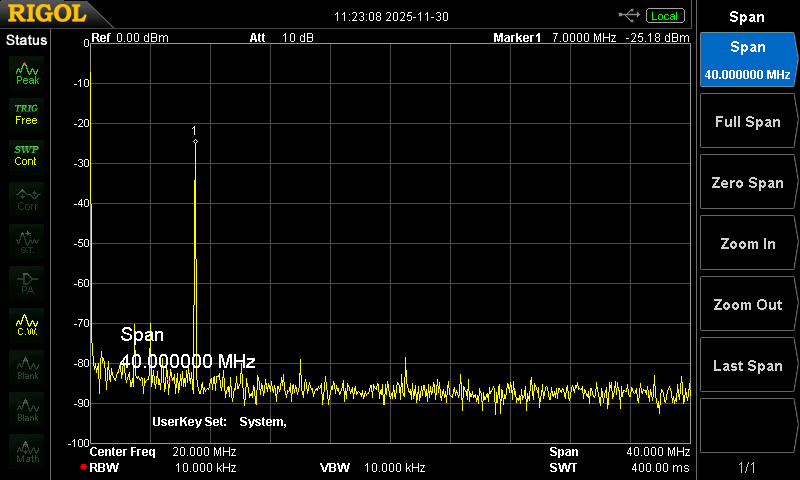800x480 pixels.
Task: Click the TRIG Free trigger status icon
Action: coord(27,113)
